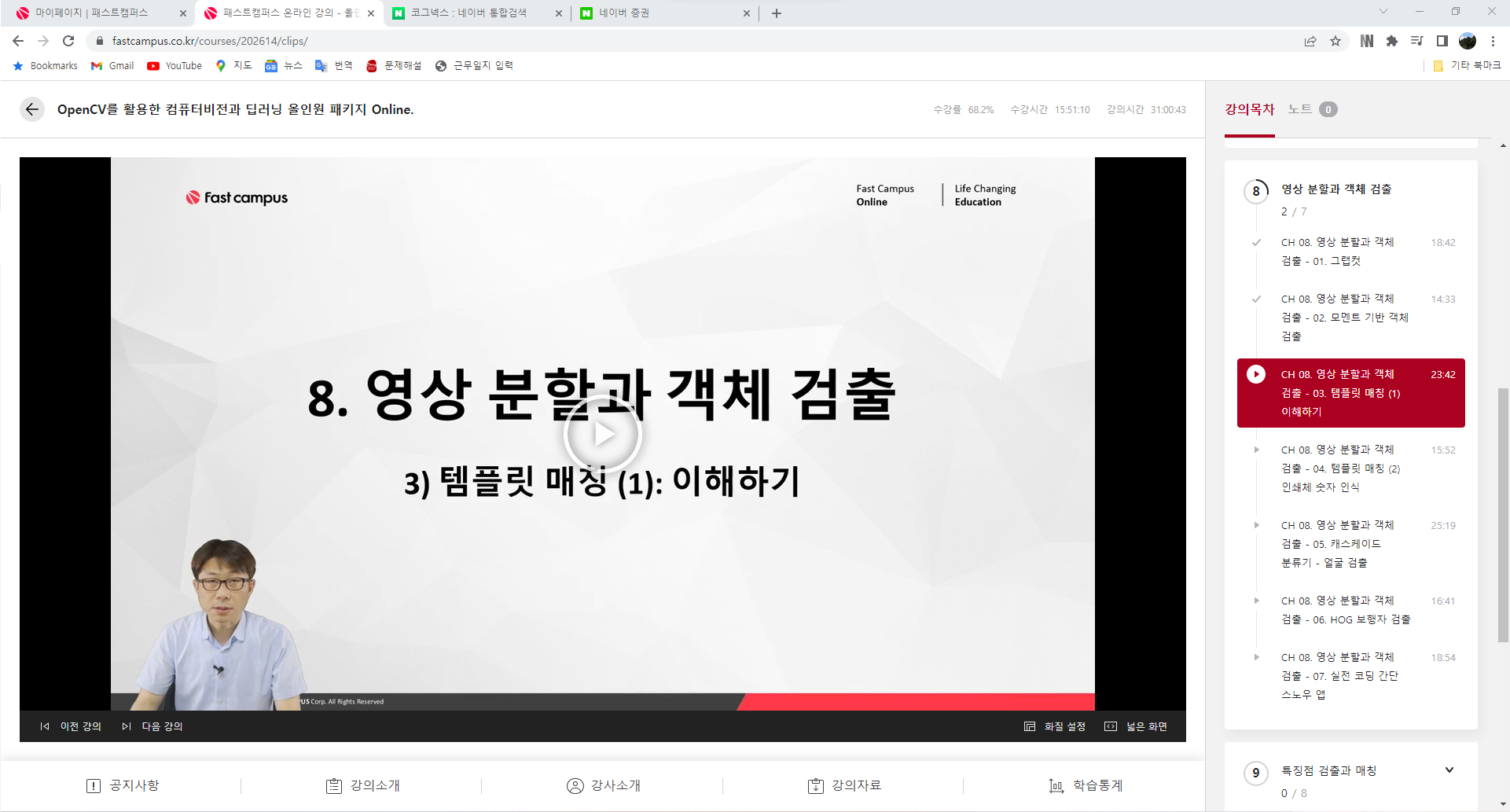Toggle wide screen mode (넓은 화면)
The image size is (1510, 812).
point(1136,726)
